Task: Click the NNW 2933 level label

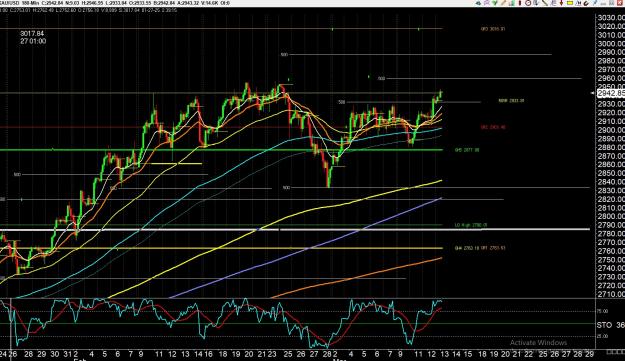Action: (511, 101)
